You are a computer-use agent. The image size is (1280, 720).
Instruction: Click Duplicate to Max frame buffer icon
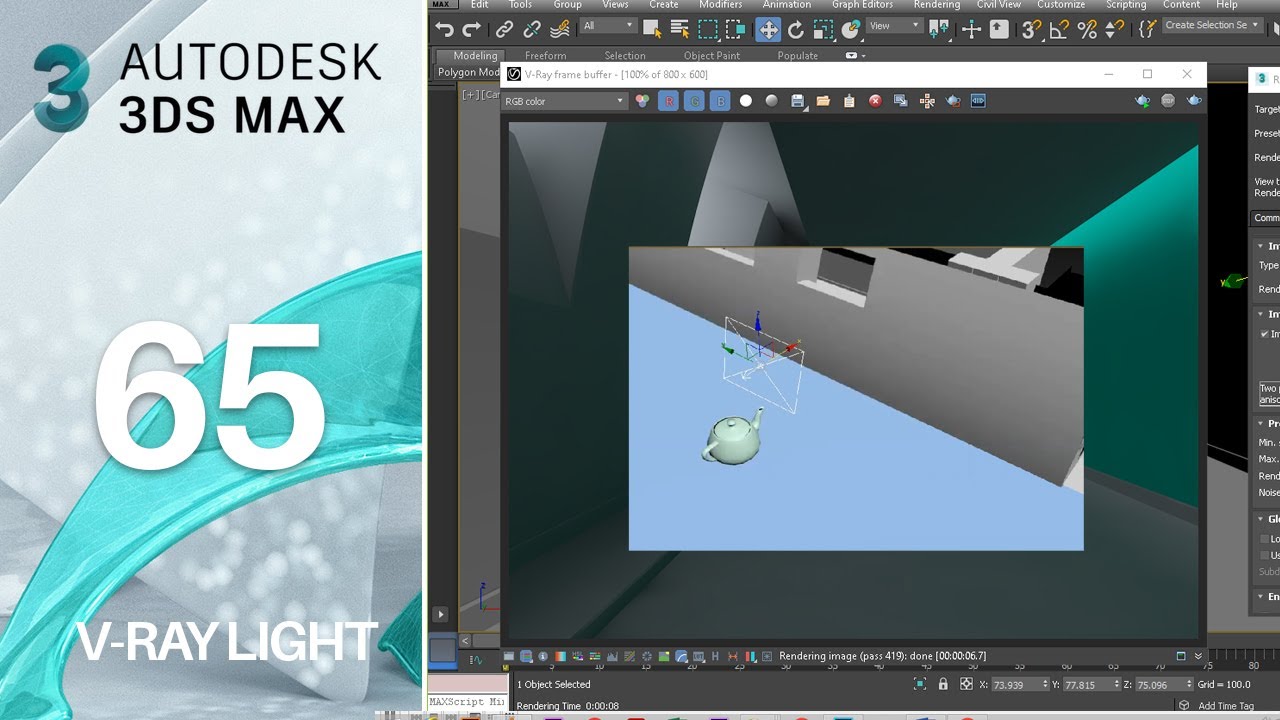coord(901,101)
